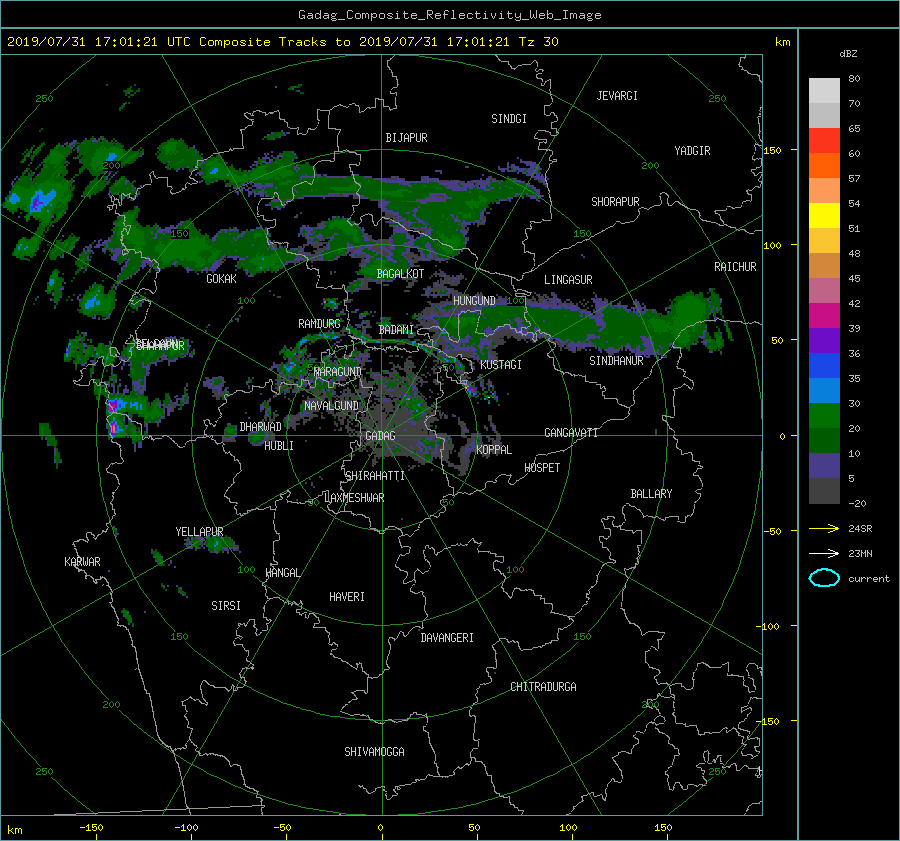Click the strong echo cell near KUSTAGI
The image size is (900, 841).
pos(471,390)
